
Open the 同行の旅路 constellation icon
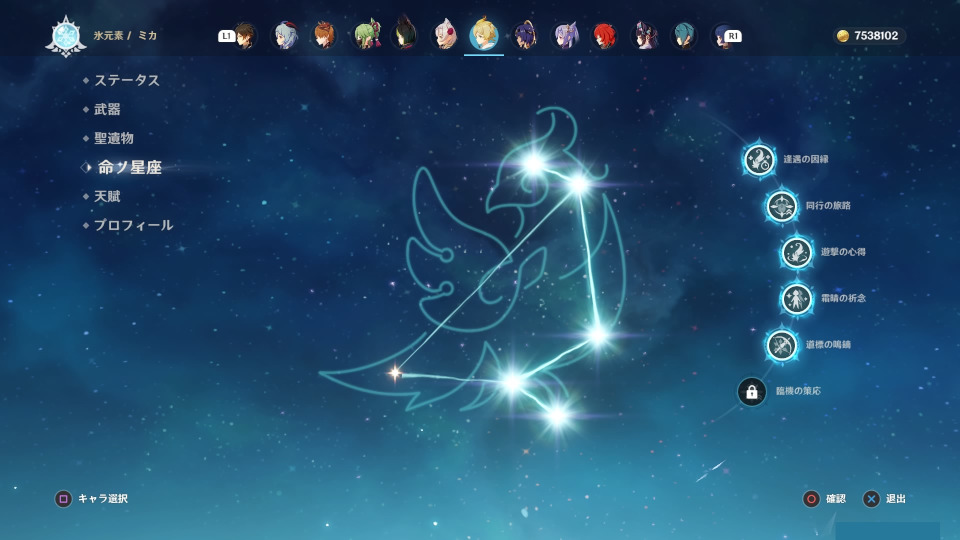pos(782,206)
